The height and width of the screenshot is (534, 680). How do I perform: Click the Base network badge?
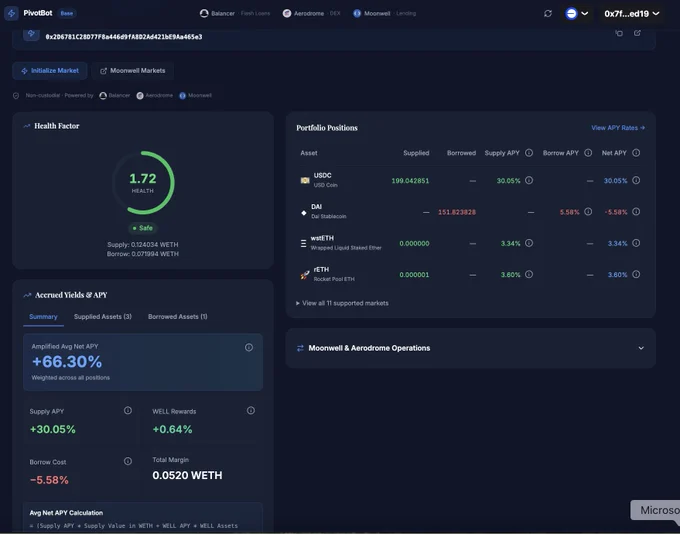67,13
